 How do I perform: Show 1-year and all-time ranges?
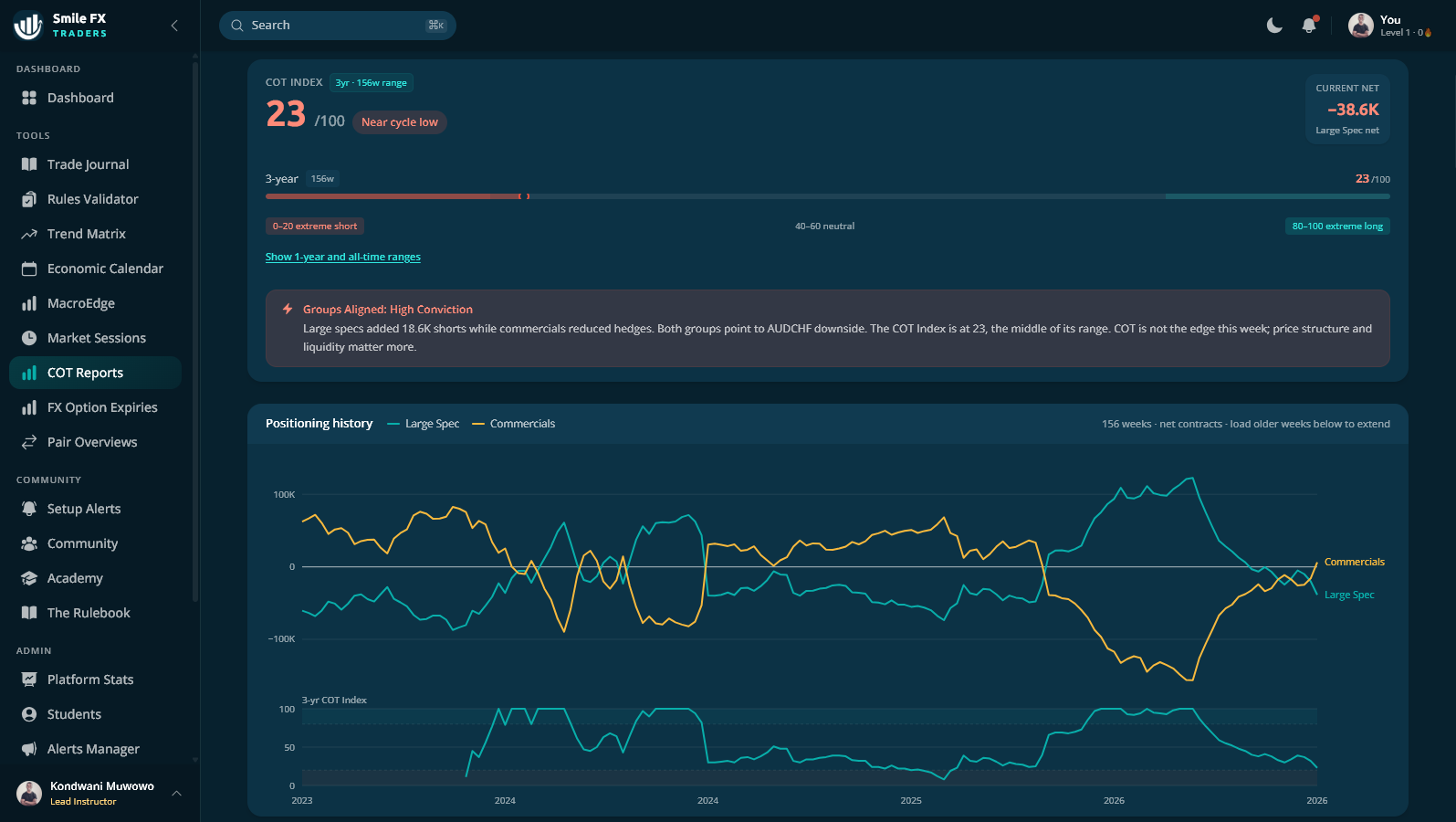click(x=343, y=257)
